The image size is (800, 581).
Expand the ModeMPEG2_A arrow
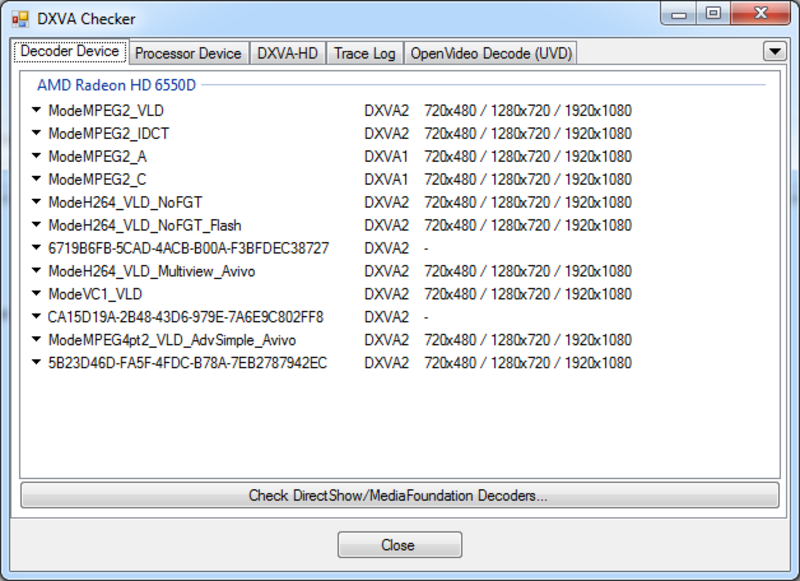(x=36, y=156)
